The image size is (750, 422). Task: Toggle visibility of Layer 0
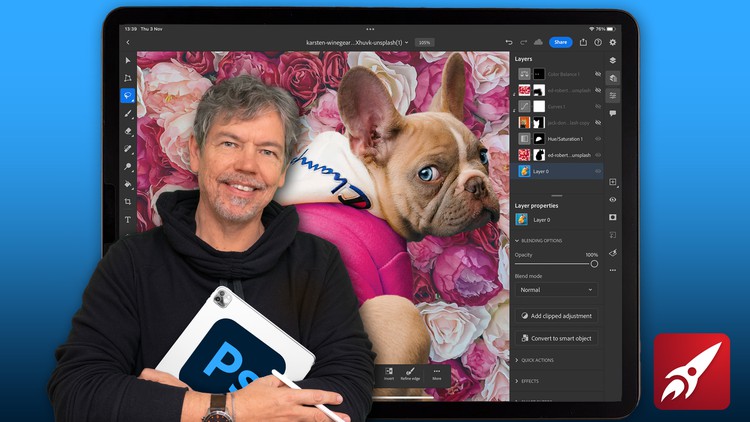pos(598,171)
